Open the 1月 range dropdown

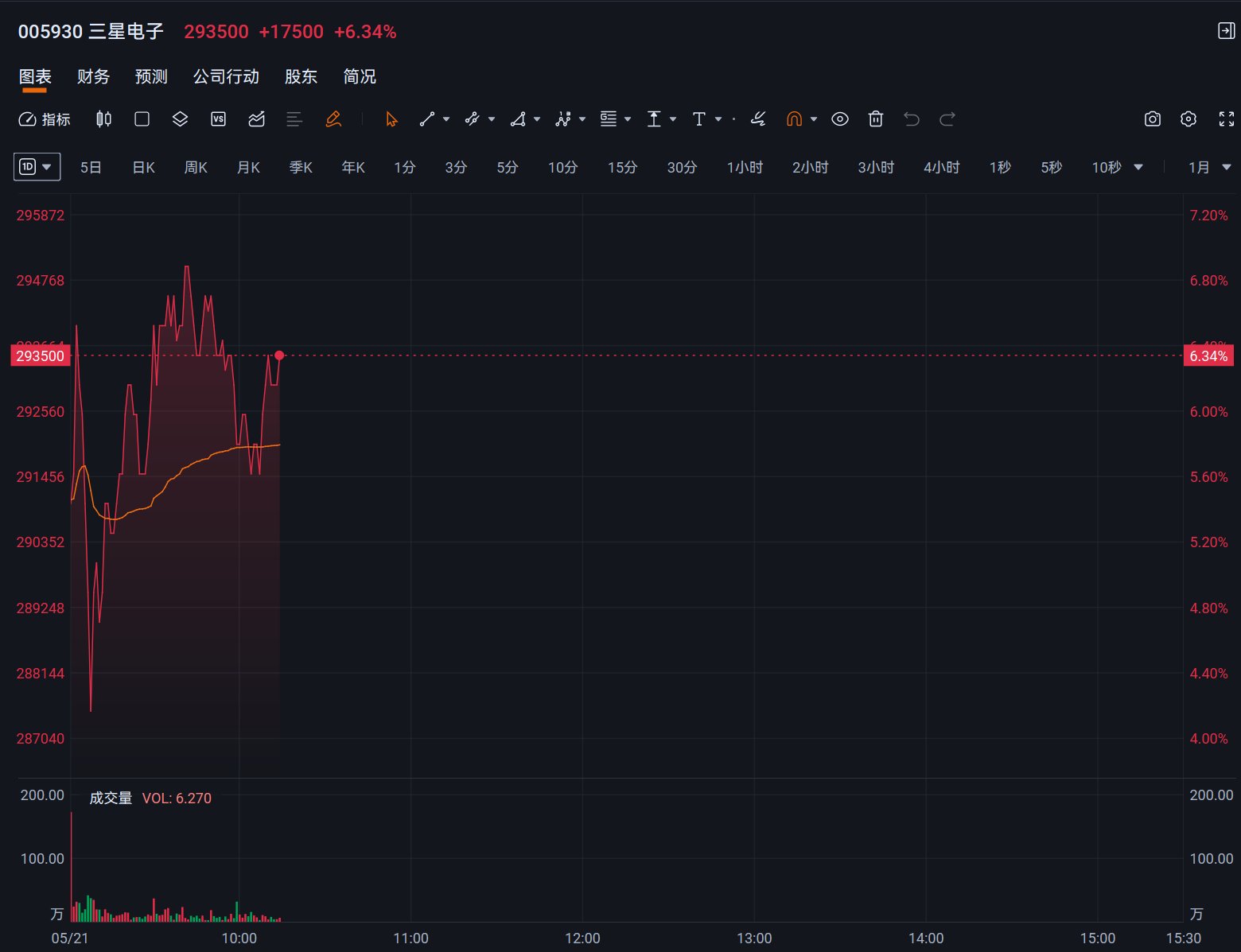point(1209,167)
